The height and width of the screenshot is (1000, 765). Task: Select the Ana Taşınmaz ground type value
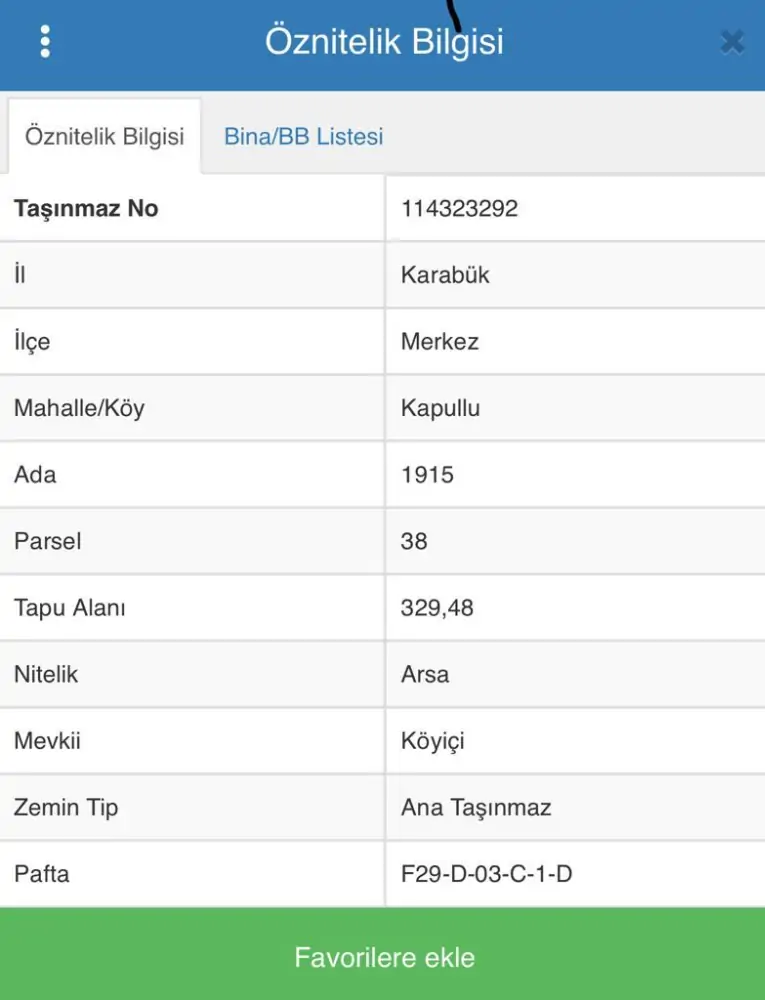coord(476,807)
